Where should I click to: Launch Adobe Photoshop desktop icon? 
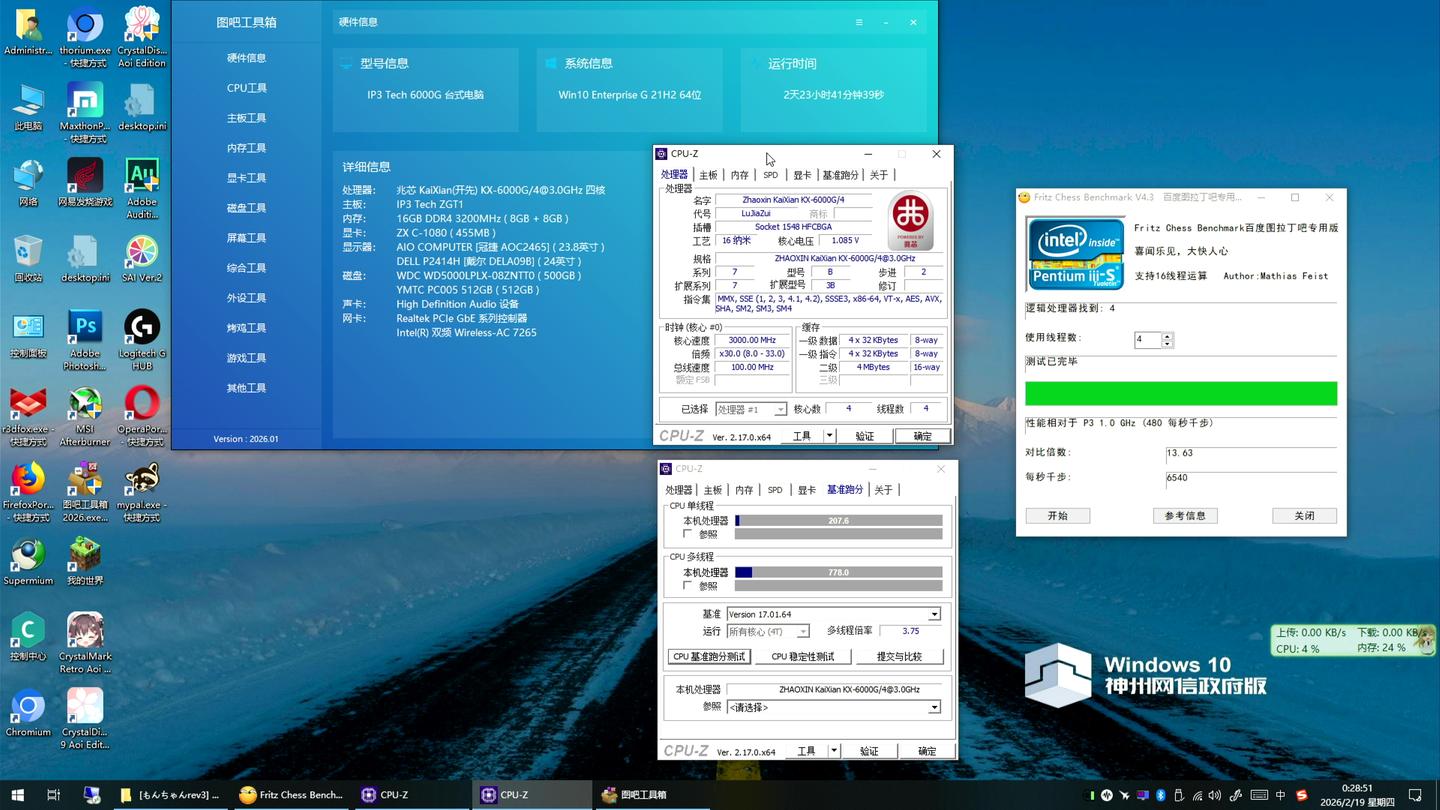[85, 340]
